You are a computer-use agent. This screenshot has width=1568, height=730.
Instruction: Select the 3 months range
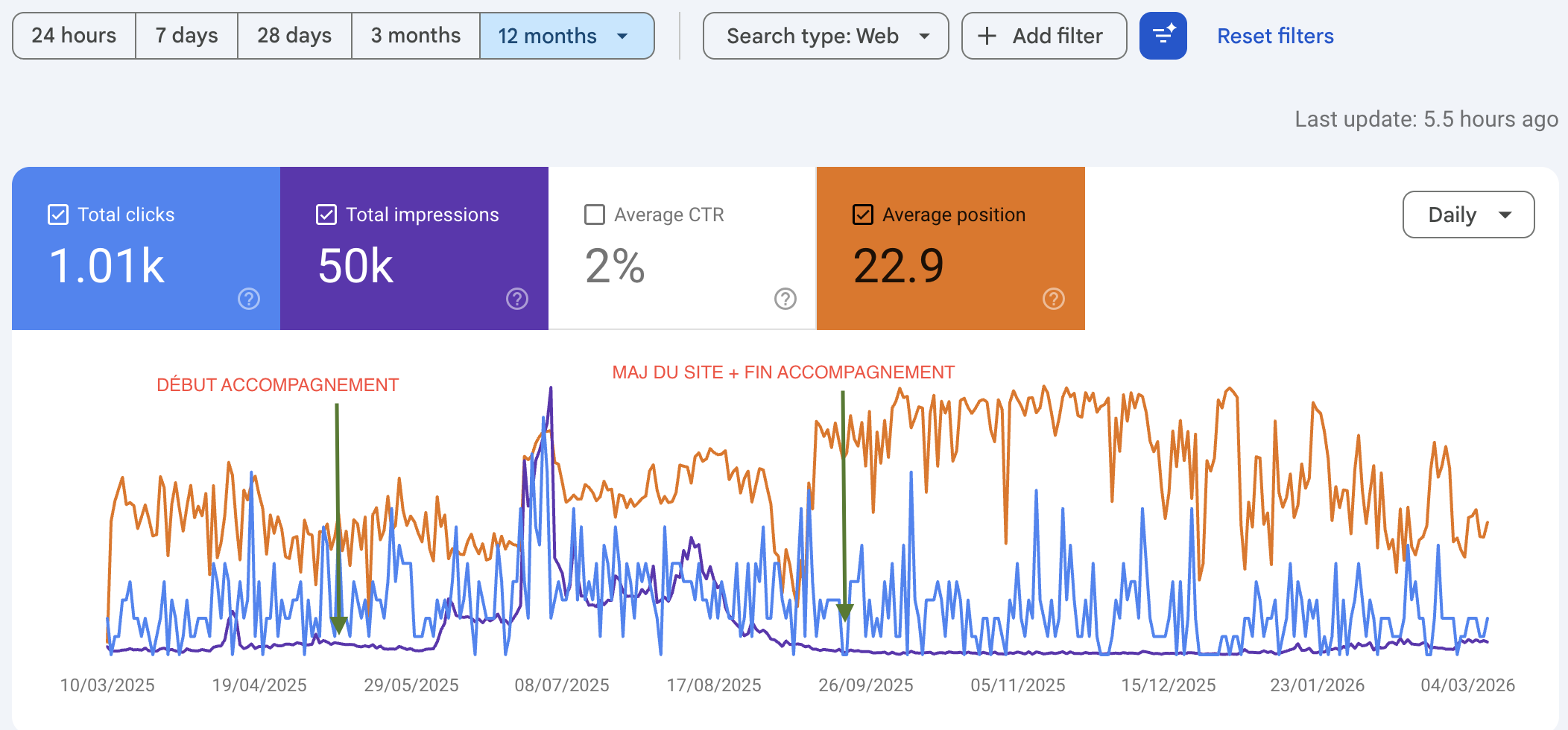pos(416,36)
